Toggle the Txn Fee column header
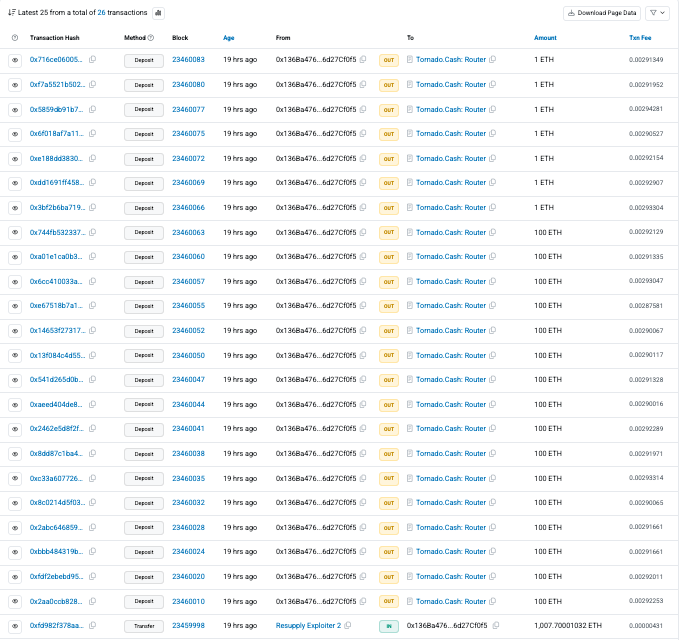Viewport: 679px width, 640px height. click(x=640, y=38)
